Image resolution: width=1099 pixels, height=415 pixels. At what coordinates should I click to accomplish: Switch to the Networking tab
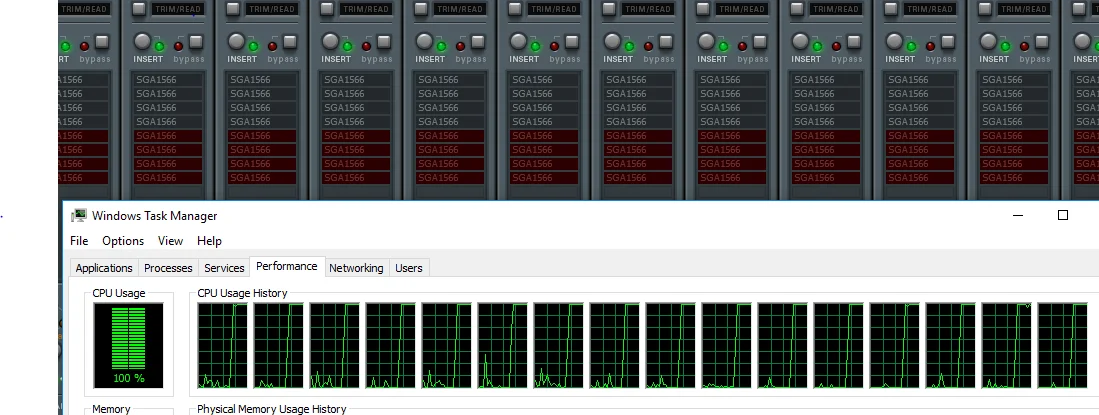[x=356, y=268]
